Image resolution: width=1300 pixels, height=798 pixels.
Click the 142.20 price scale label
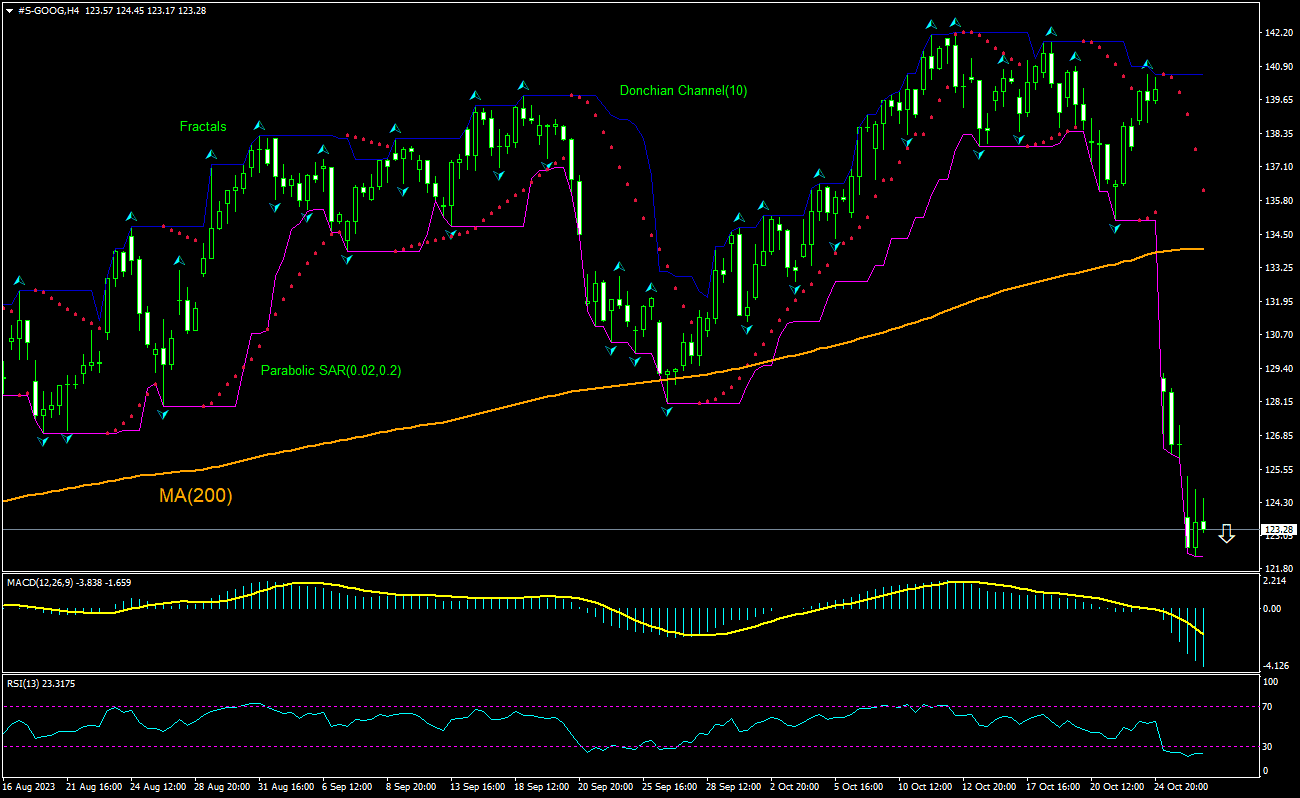1277,32
